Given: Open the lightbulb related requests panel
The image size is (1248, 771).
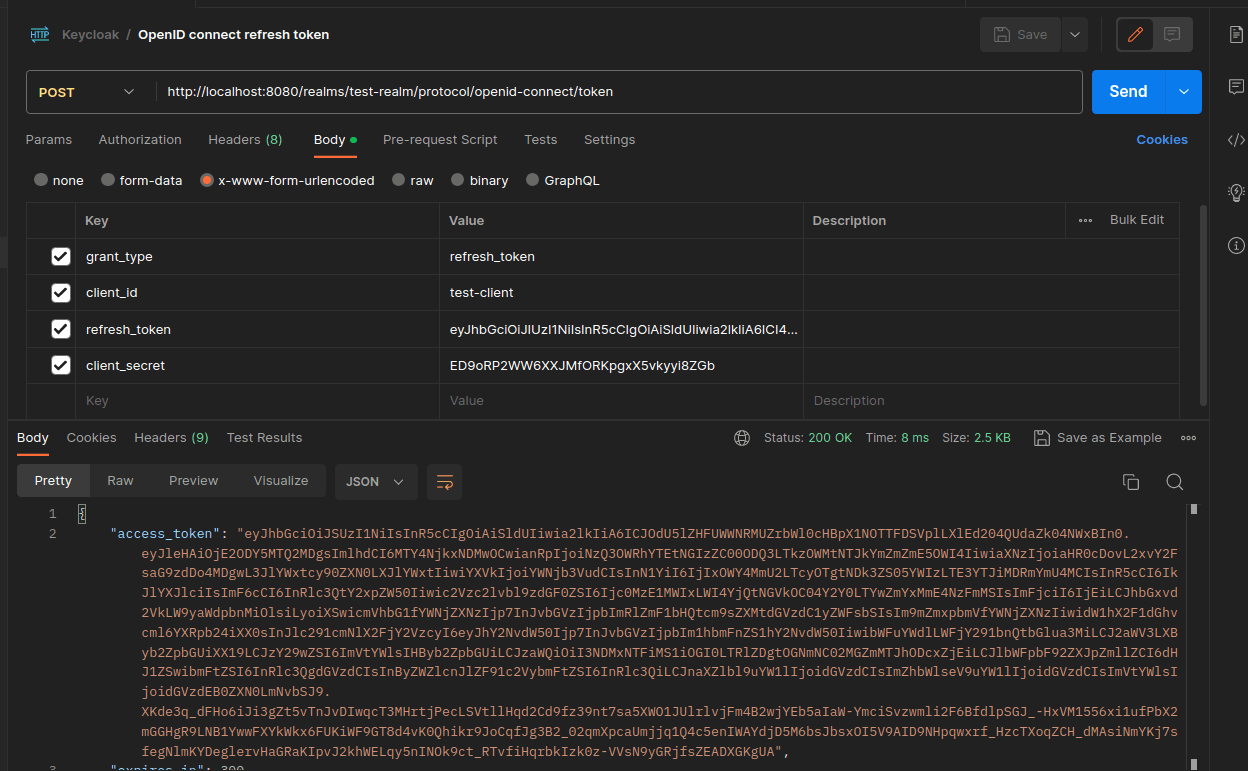Looking at the screenshot, I should tap(1236, 192).
